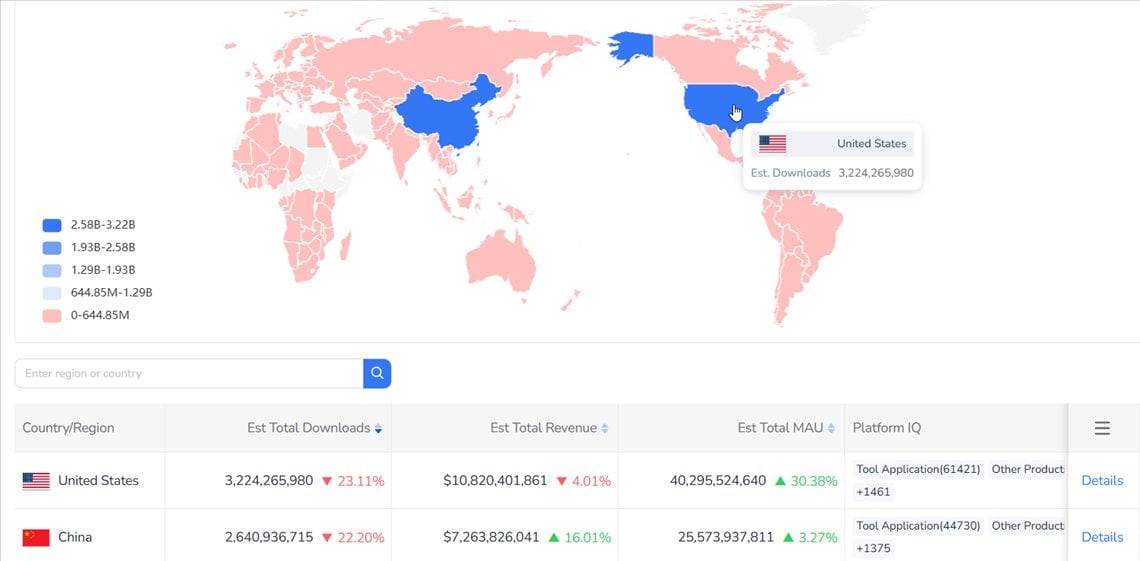Click the Platform IQ column header

pyautogui.click(x=886, y=428)
